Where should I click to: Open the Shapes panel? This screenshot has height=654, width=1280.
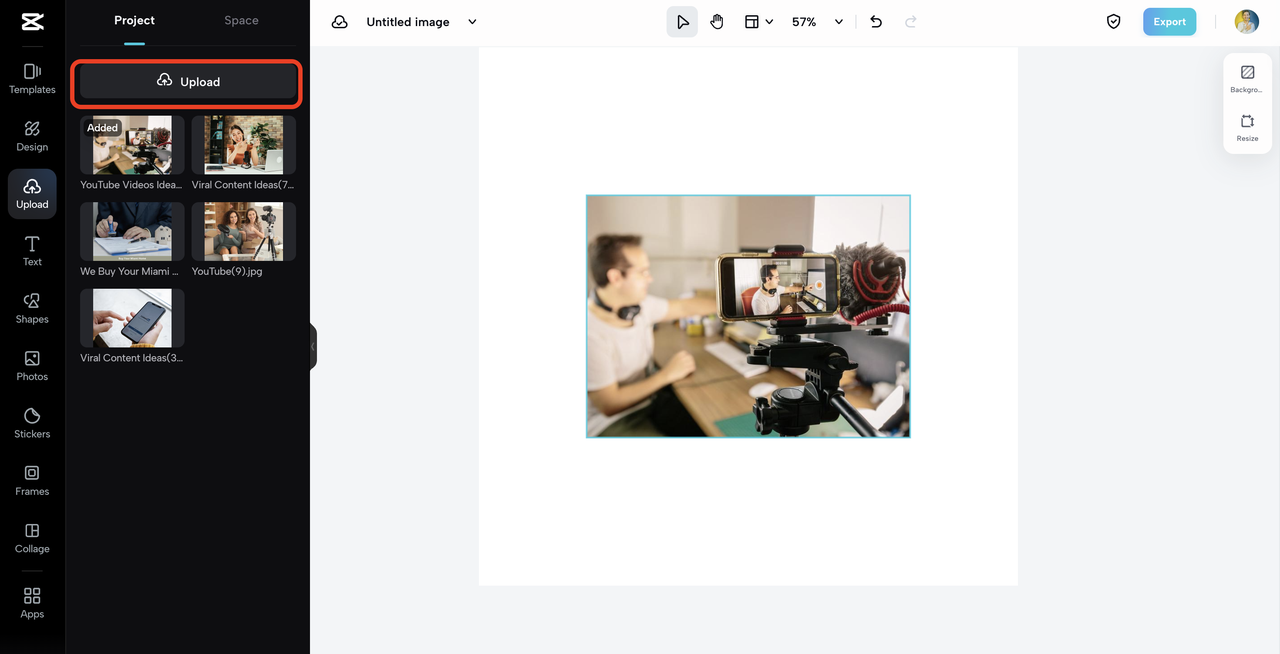pyautogui.click(x=32, y=308)
